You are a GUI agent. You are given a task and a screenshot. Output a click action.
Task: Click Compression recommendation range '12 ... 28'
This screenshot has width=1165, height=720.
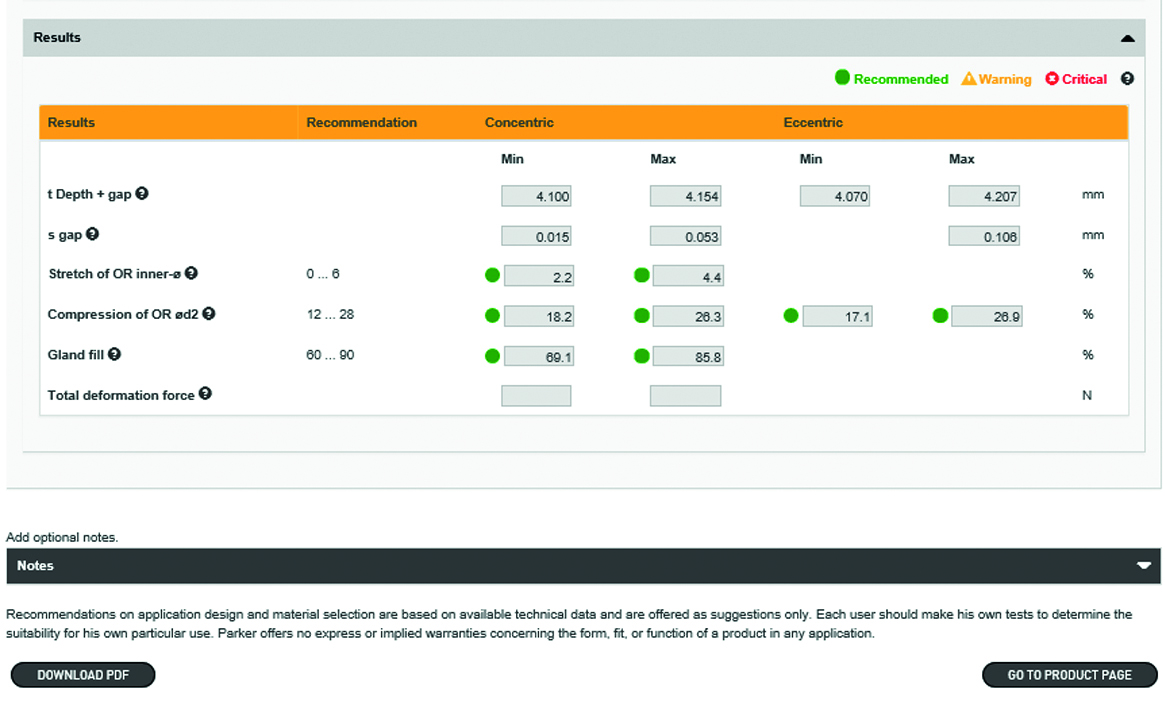pos(331,314)
